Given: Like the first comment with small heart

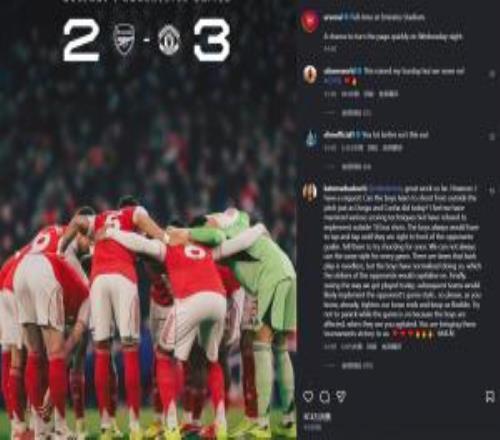Looking at the screenshot, I should click(x=491, y=74).
